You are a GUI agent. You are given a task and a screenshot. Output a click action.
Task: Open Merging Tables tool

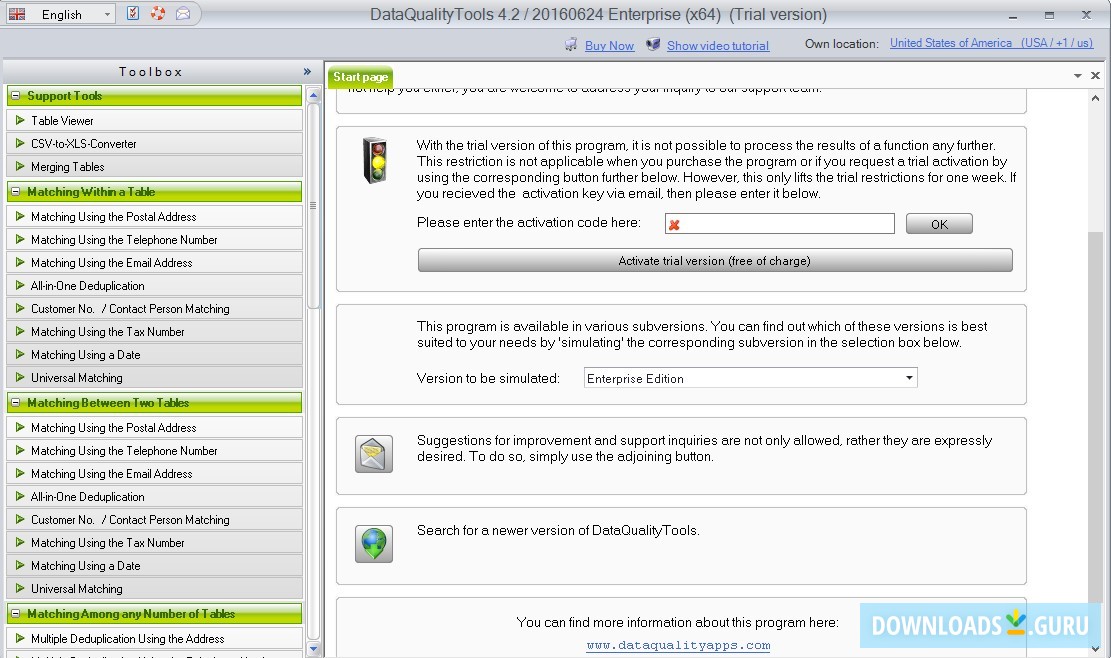tap(154, 167)
